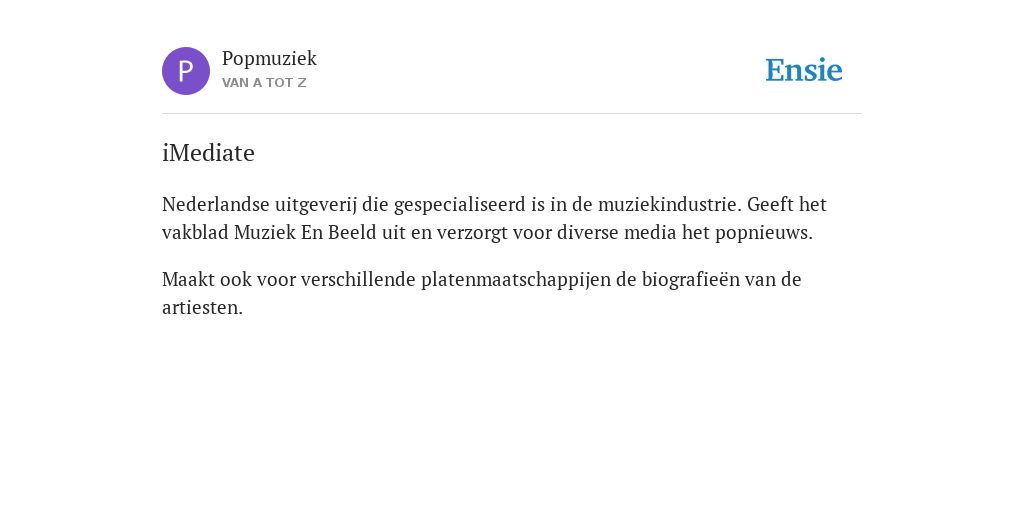The width and height of the screenshot is (1024, 512).
Task: Click the word 'verschillende'
Action: (x=359, y=280)
